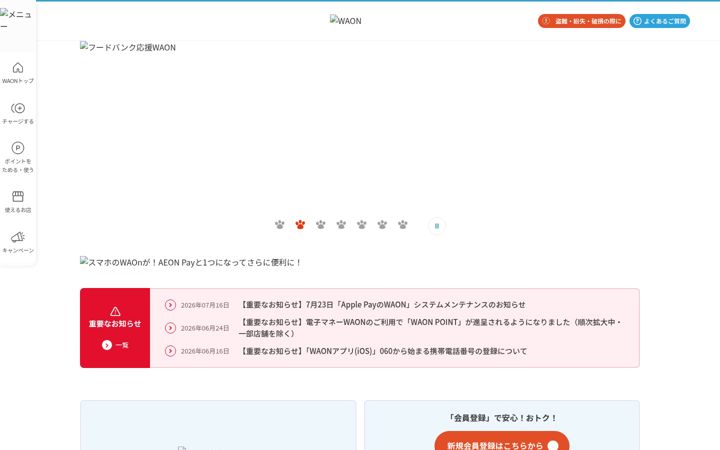The width and height of the screenshot is (720, 450).
Task: Click 新規会員登録はこちらから button
Action: coord(502,443)
